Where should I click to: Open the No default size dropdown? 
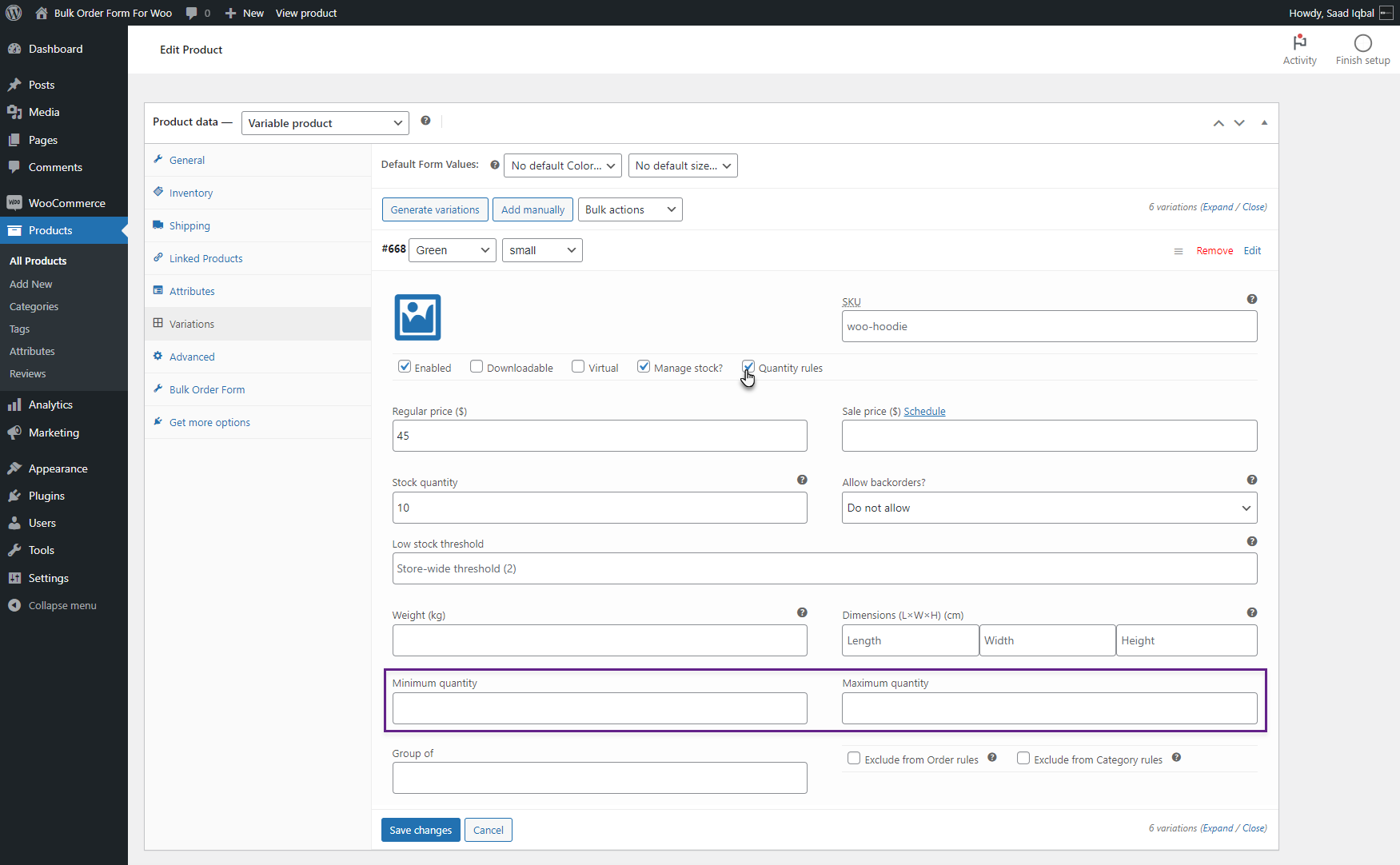(x=683, y=165)
